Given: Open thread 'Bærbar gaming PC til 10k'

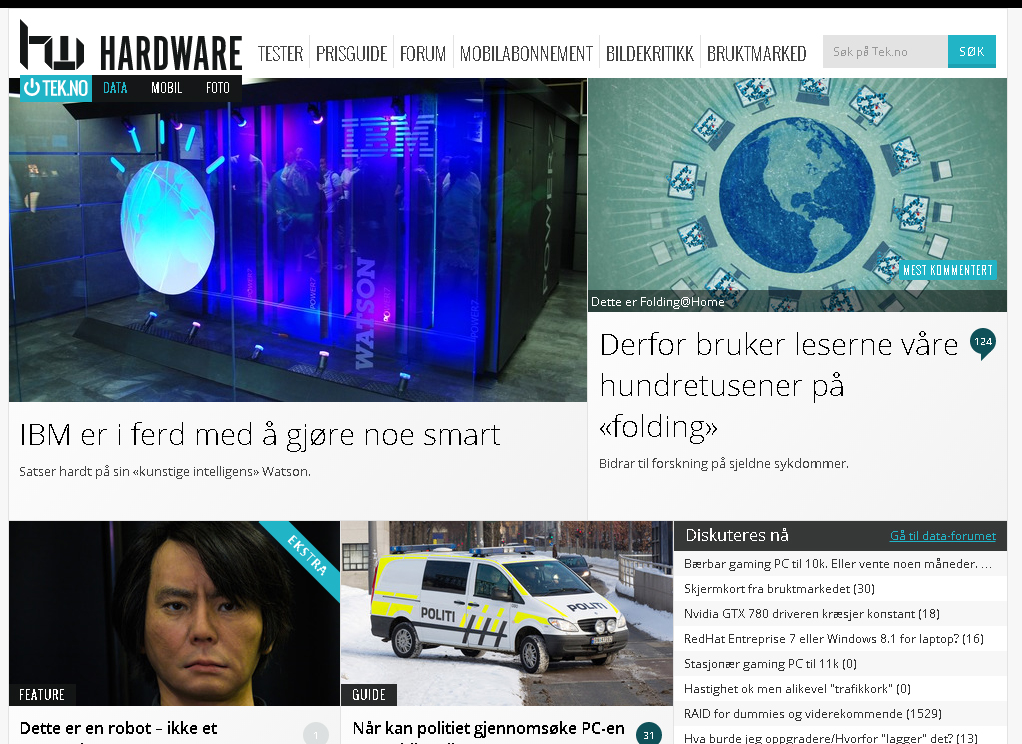Looking at the screenshot, I should tap(838, 564).
